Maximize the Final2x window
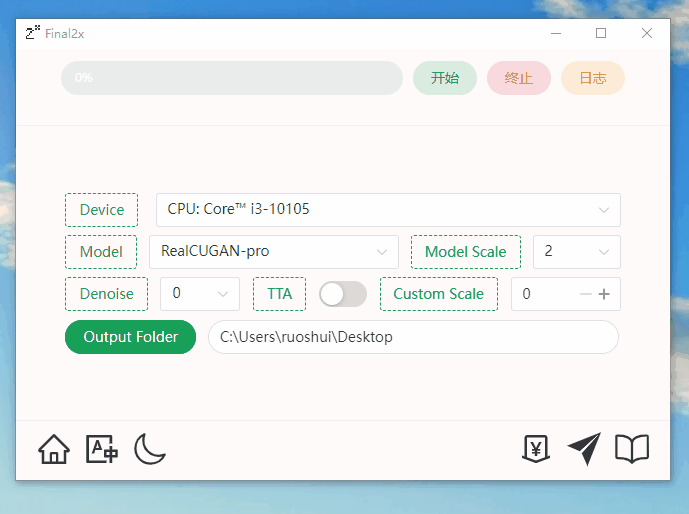 601,33
